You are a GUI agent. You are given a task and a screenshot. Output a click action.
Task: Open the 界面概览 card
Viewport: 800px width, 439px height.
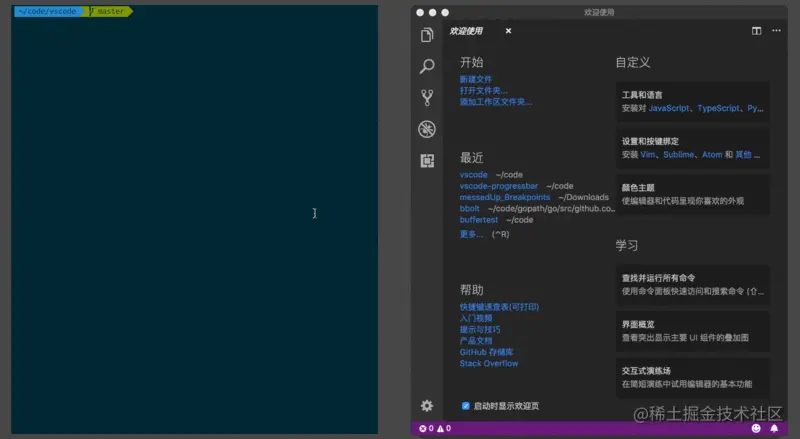693,331
